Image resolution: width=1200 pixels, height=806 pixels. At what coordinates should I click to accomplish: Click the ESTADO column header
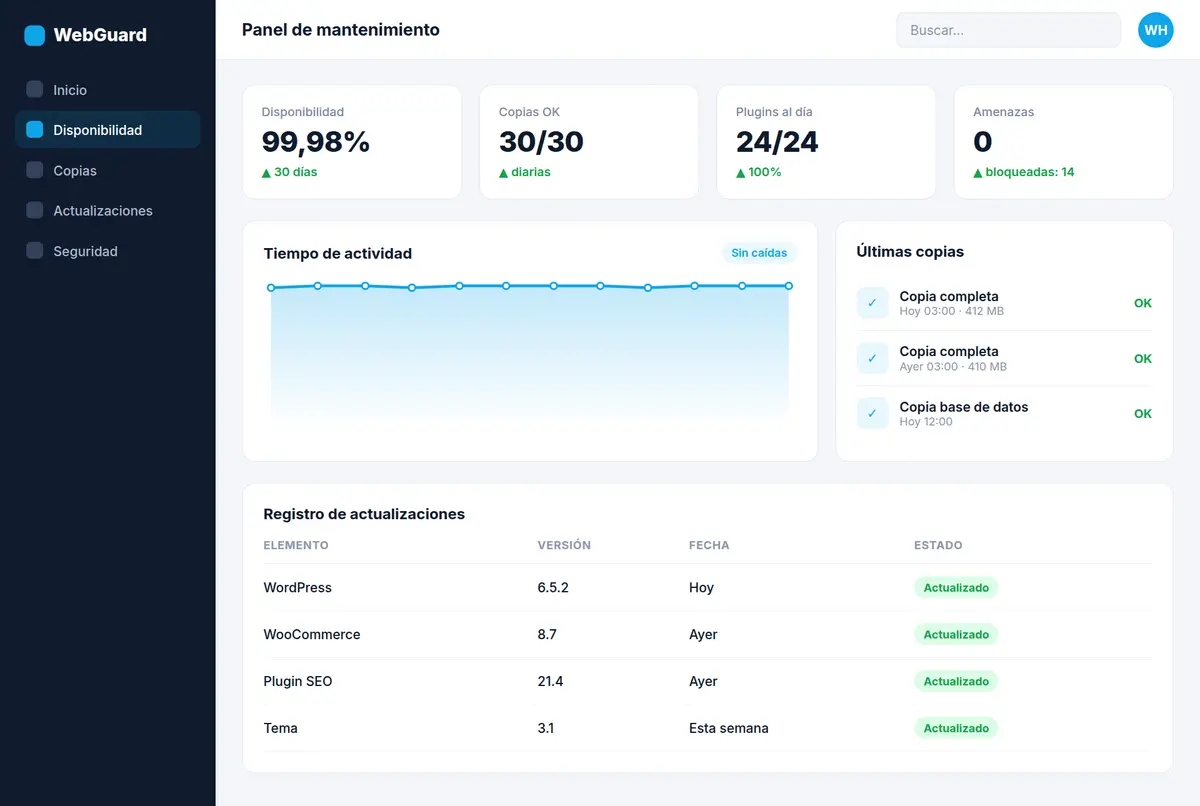pos(938,545)
